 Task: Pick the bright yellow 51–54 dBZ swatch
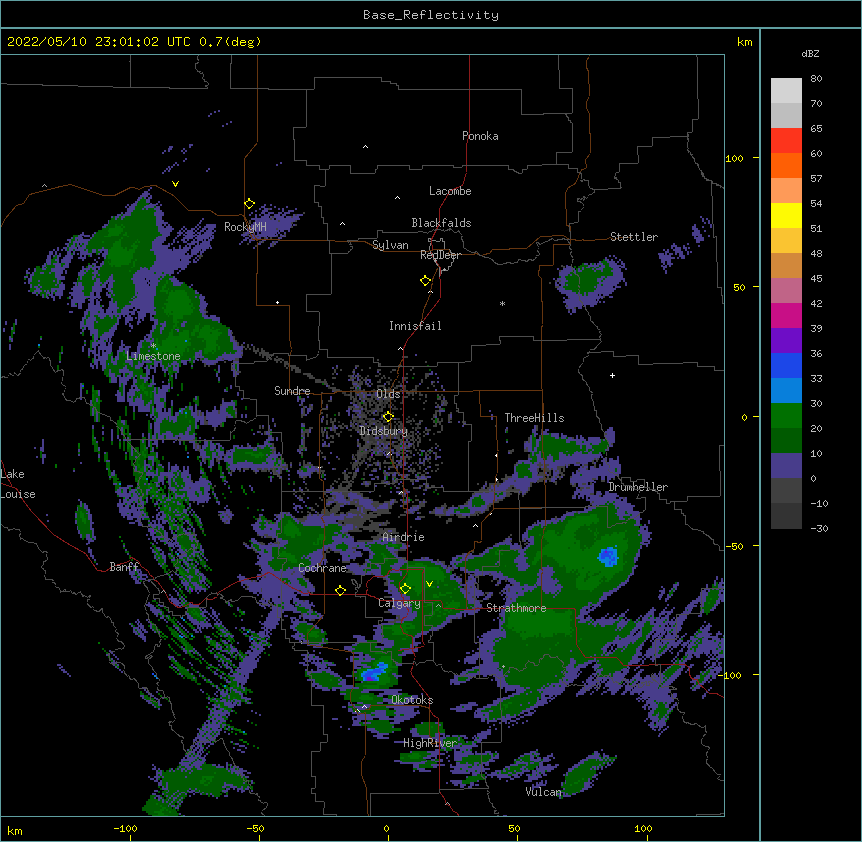pos(786,215)
